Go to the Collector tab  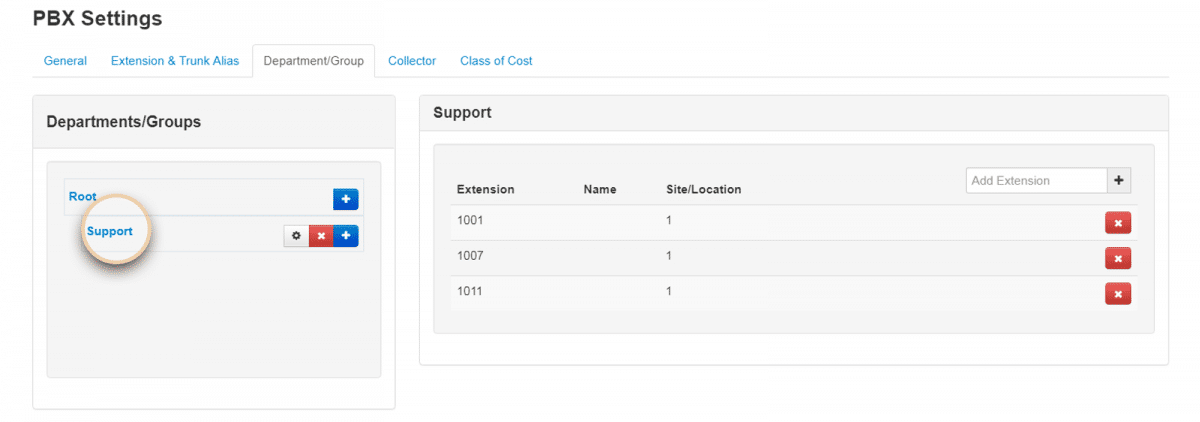412,61
